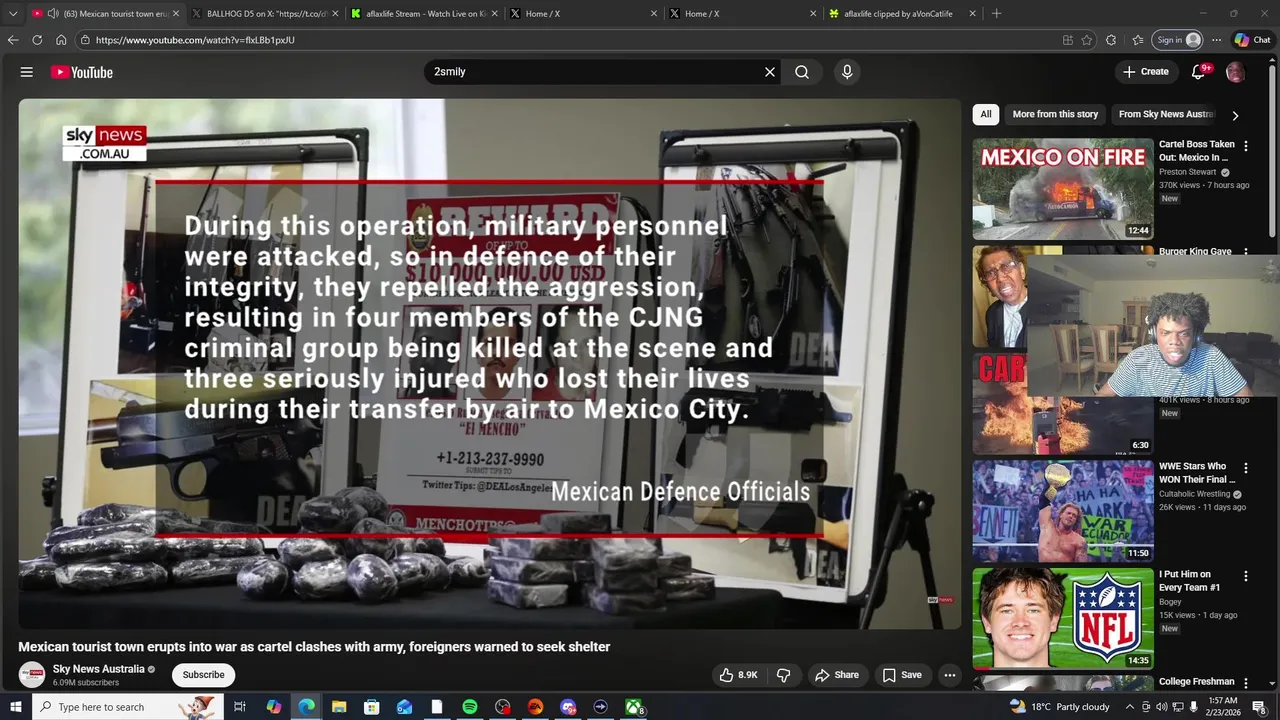This screenshot has height=720, width=1280.
Task: Close the first Home / X tab
Action: pos(654,14)
